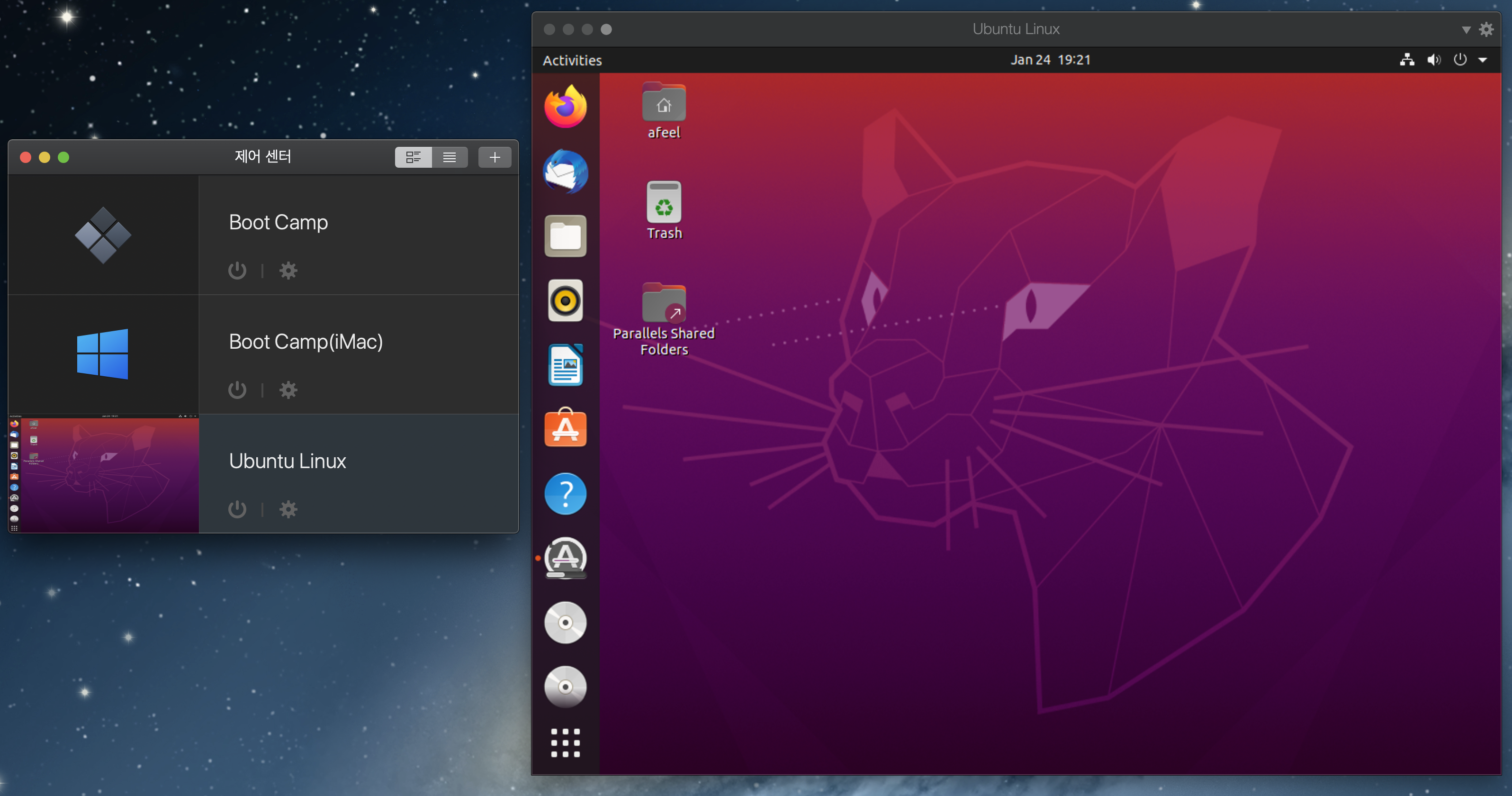This screenshot has width=1512, height=796.
Task: Open the Files manager dock icon
Action: [565, 236]
